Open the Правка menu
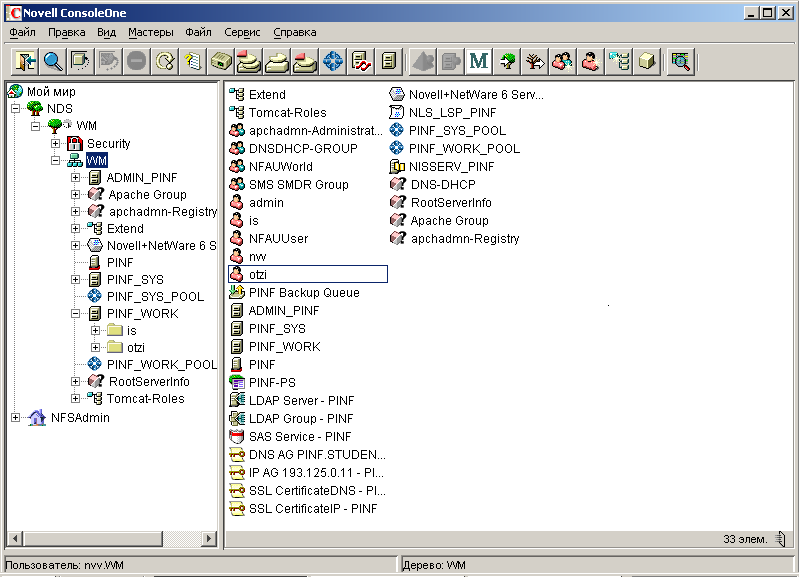This screenshot has width=799, height=577. pyautogui.click(x=67, y=32)
